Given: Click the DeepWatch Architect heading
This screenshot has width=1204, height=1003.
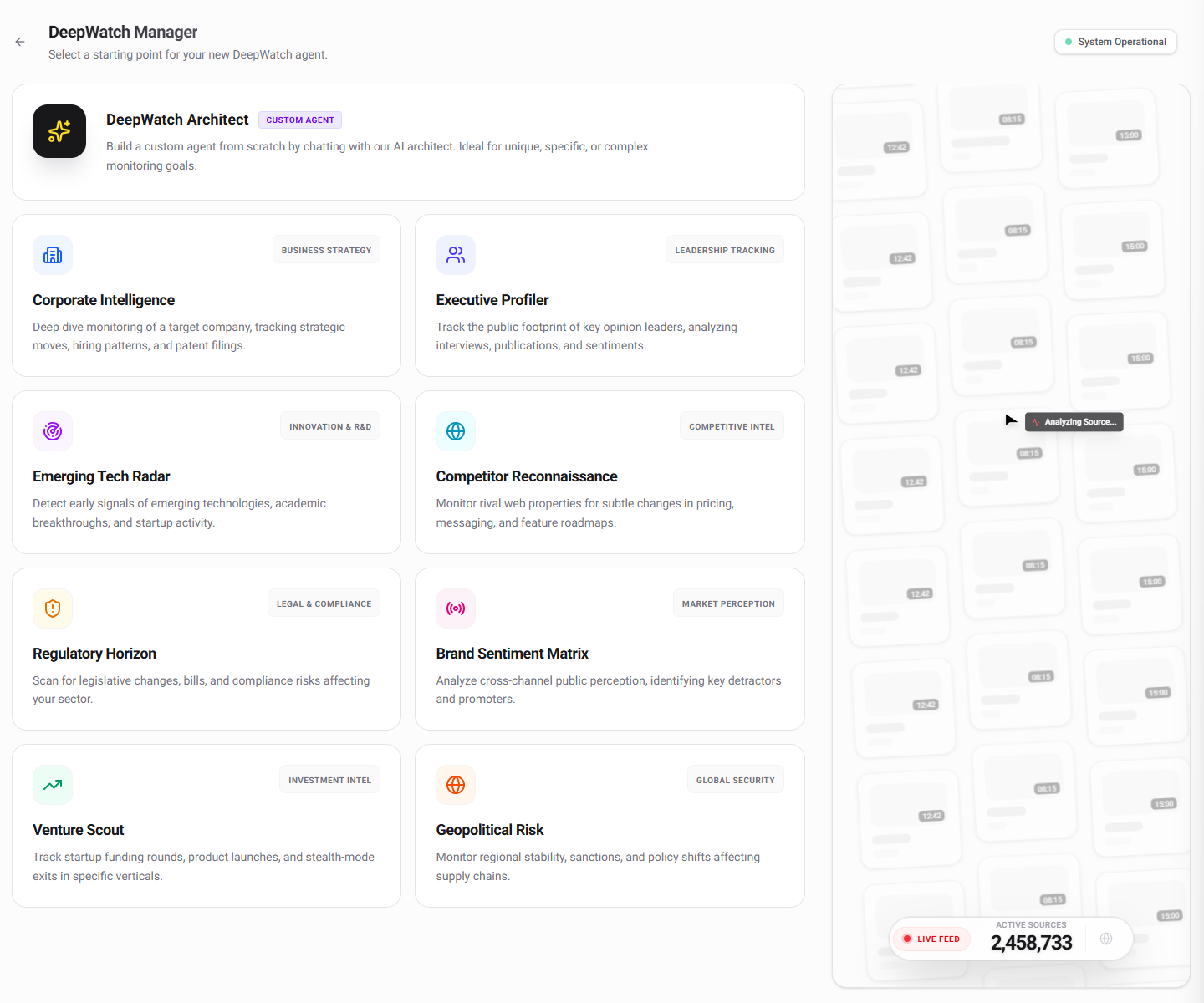Looking at the screenshot, I should (177, 120).
